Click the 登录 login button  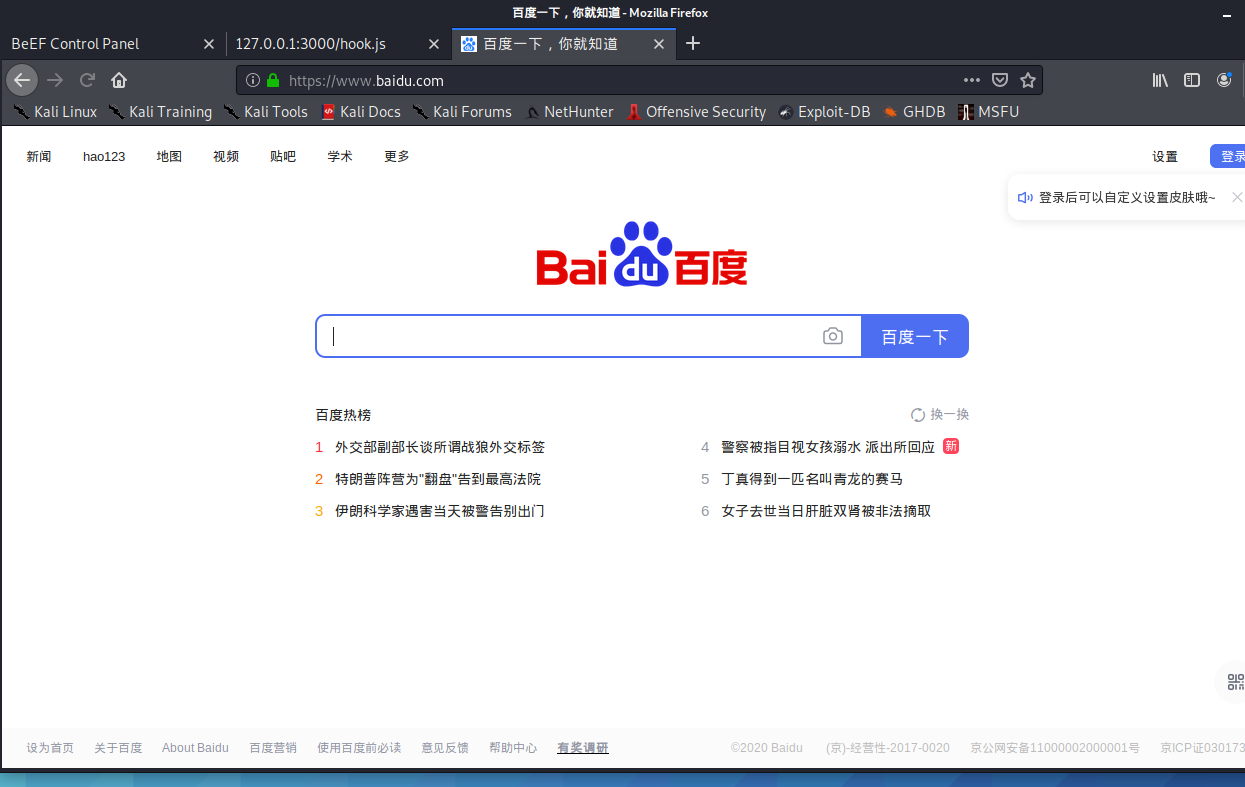(x=1228, y=157)
